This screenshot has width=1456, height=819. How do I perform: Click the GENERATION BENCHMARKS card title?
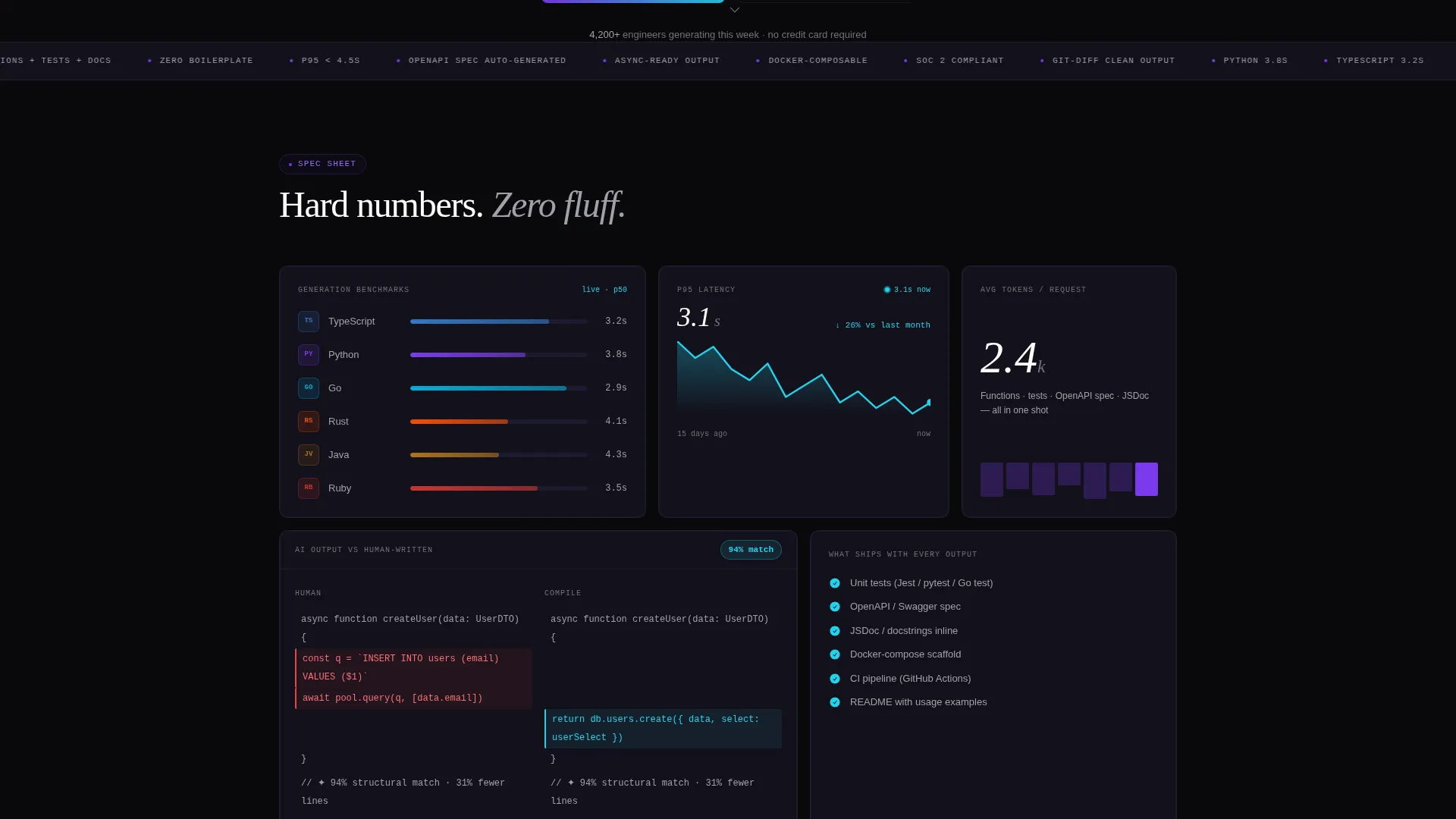coord(353,290)
